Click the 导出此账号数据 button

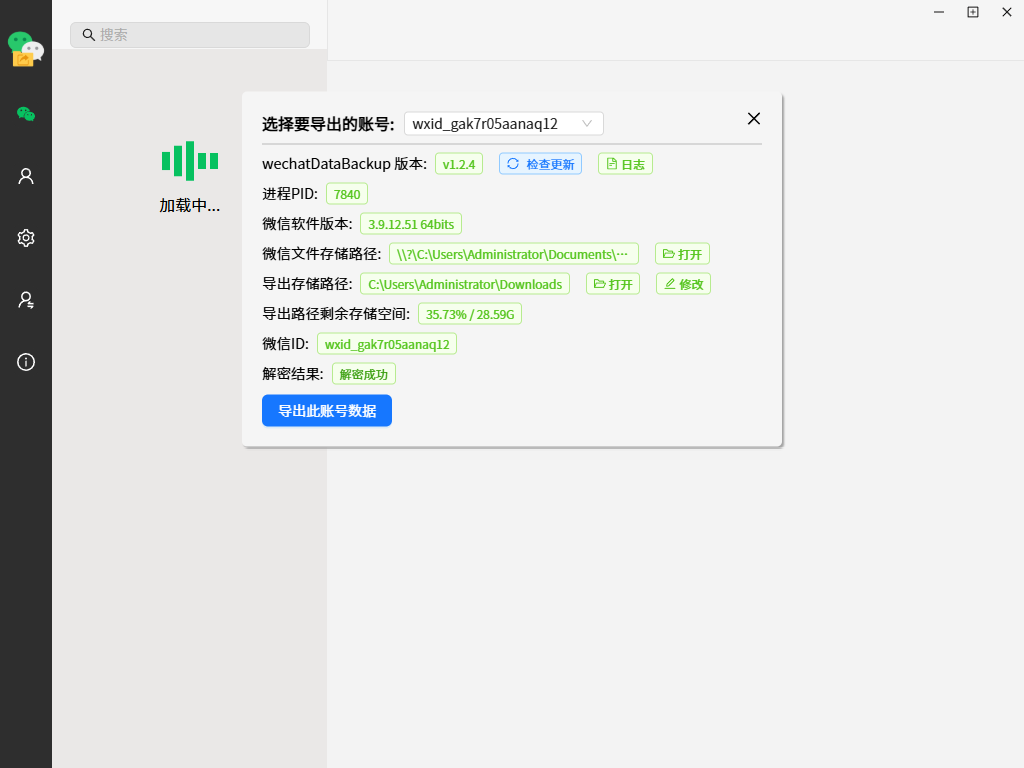point(327,411)
